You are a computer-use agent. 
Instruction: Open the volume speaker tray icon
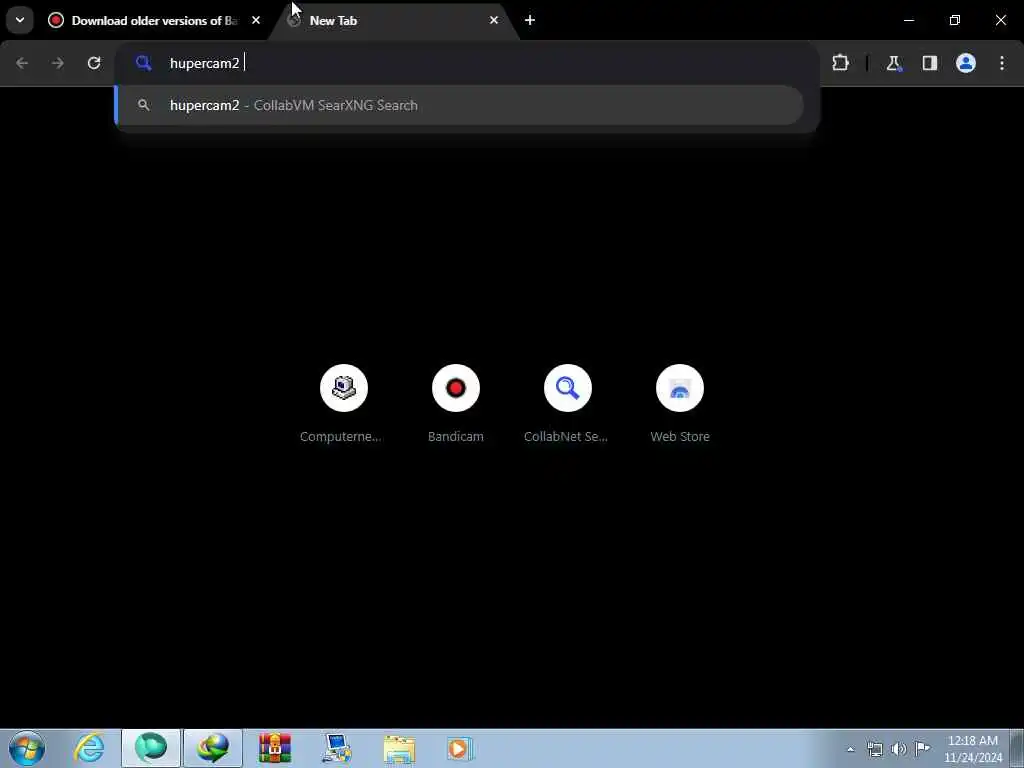coord(899,749)
